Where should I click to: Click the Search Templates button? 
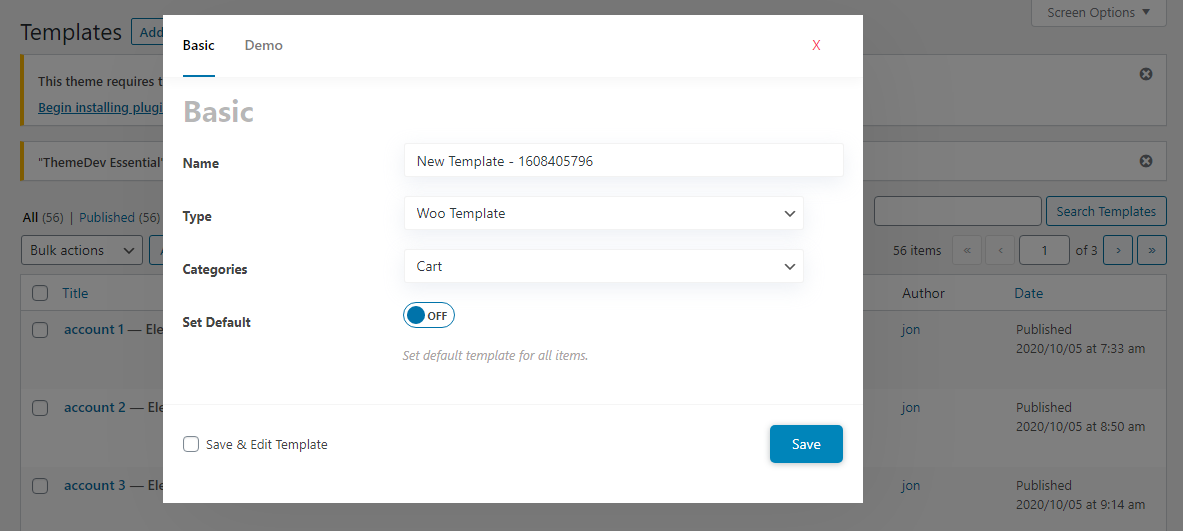1106,211
